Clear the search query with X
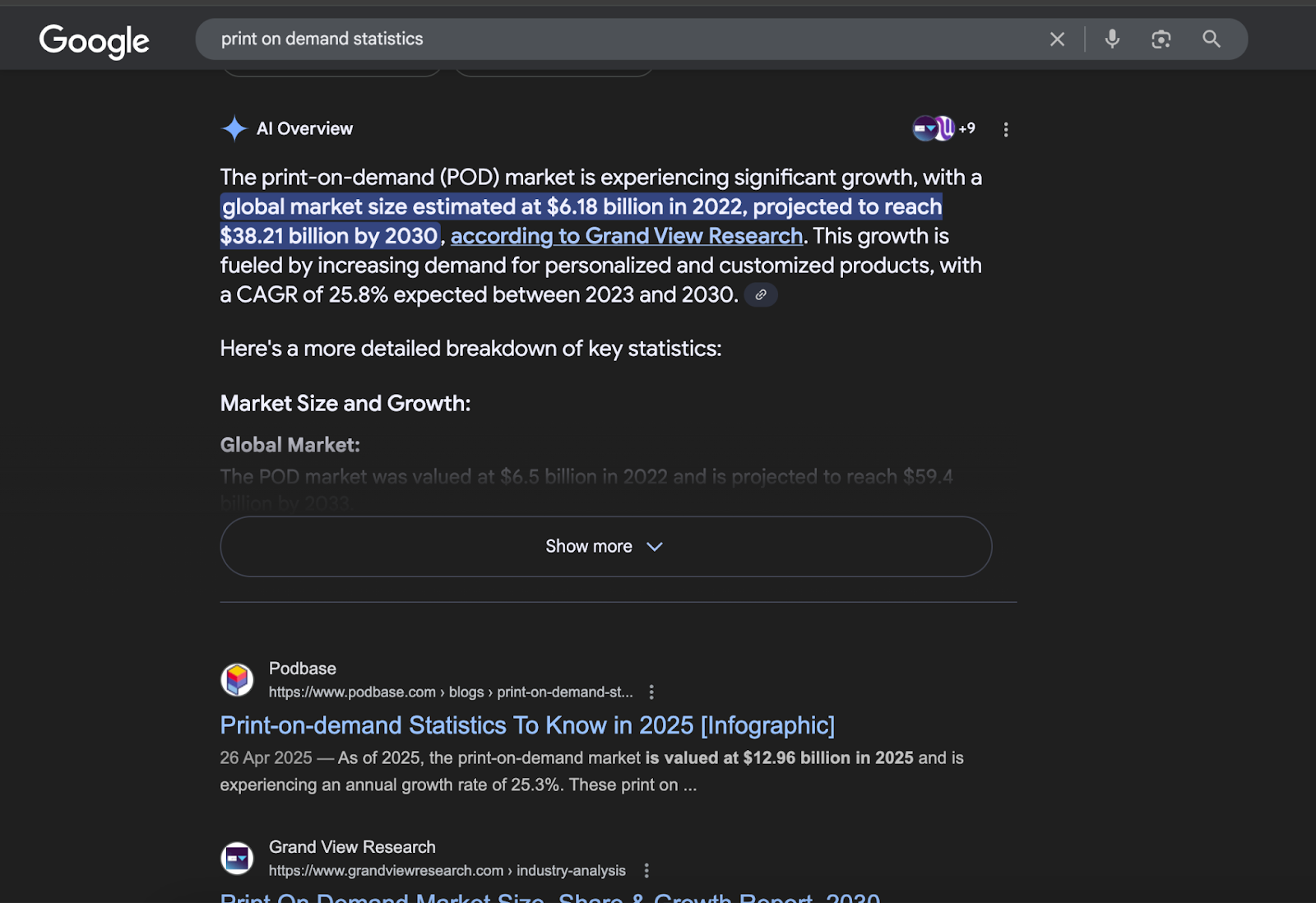This screenshot has height=903, width=1316. pos(1057,39)
